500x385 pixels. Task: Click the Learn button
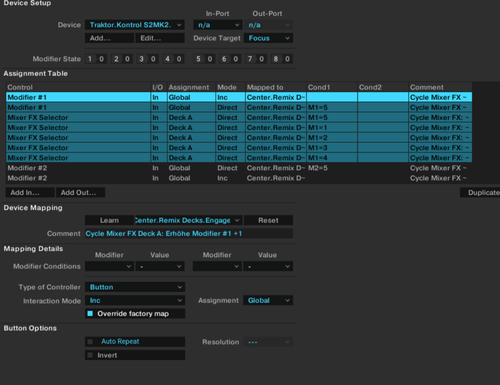click(109, 220)
